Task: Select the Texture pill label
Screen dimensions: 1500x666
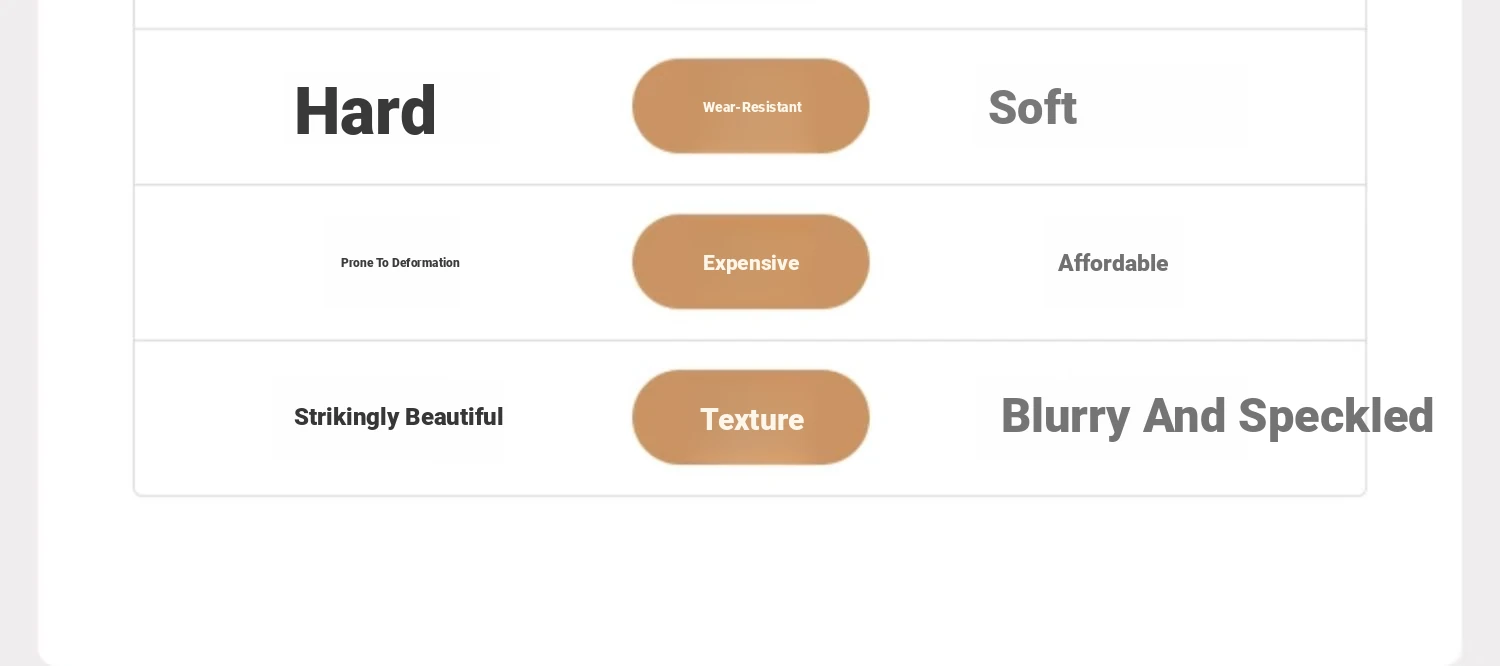Action: coord(752,419)
